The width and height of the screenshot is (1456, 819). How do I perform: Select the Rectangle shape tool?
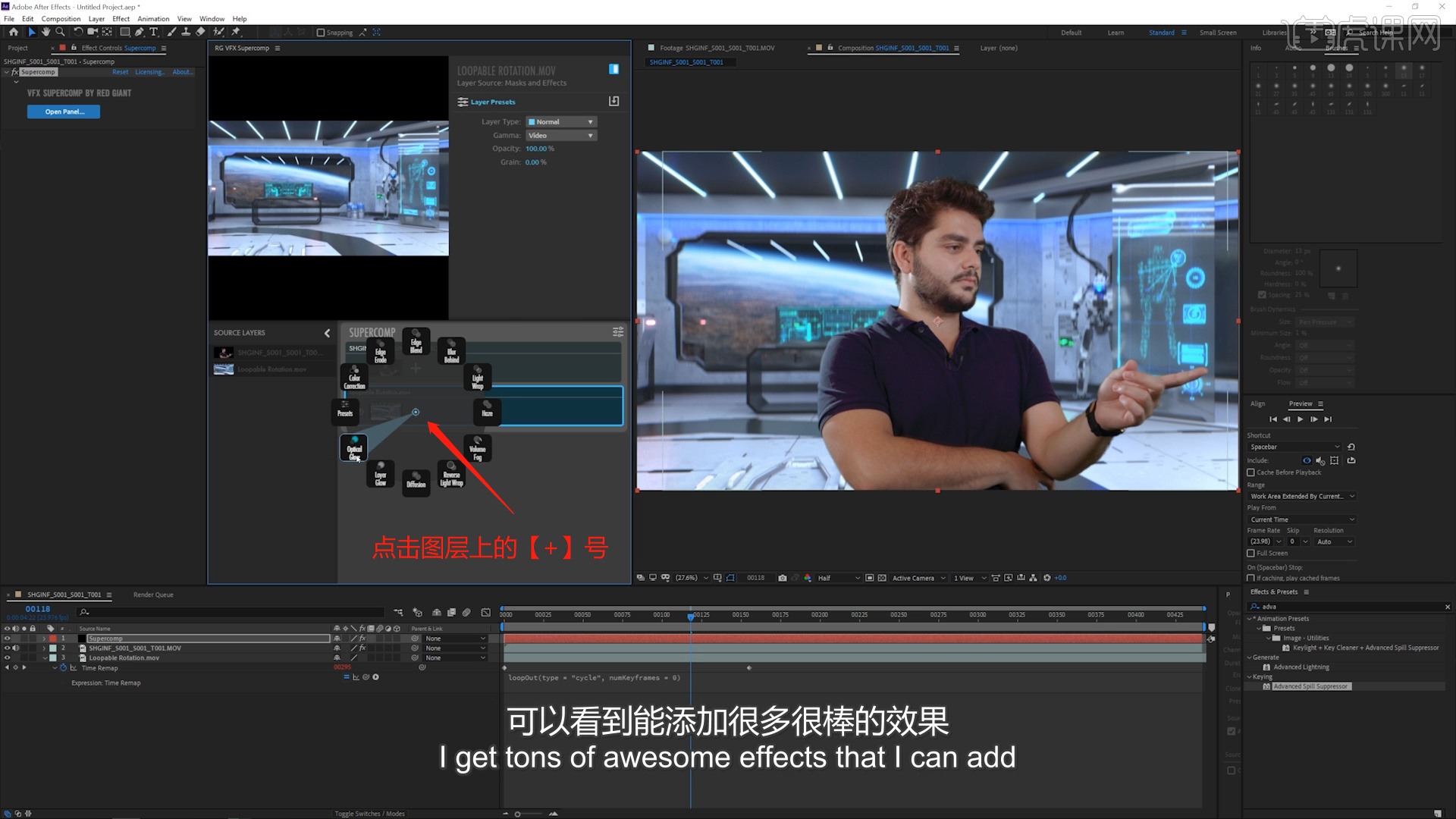(125, 32)
